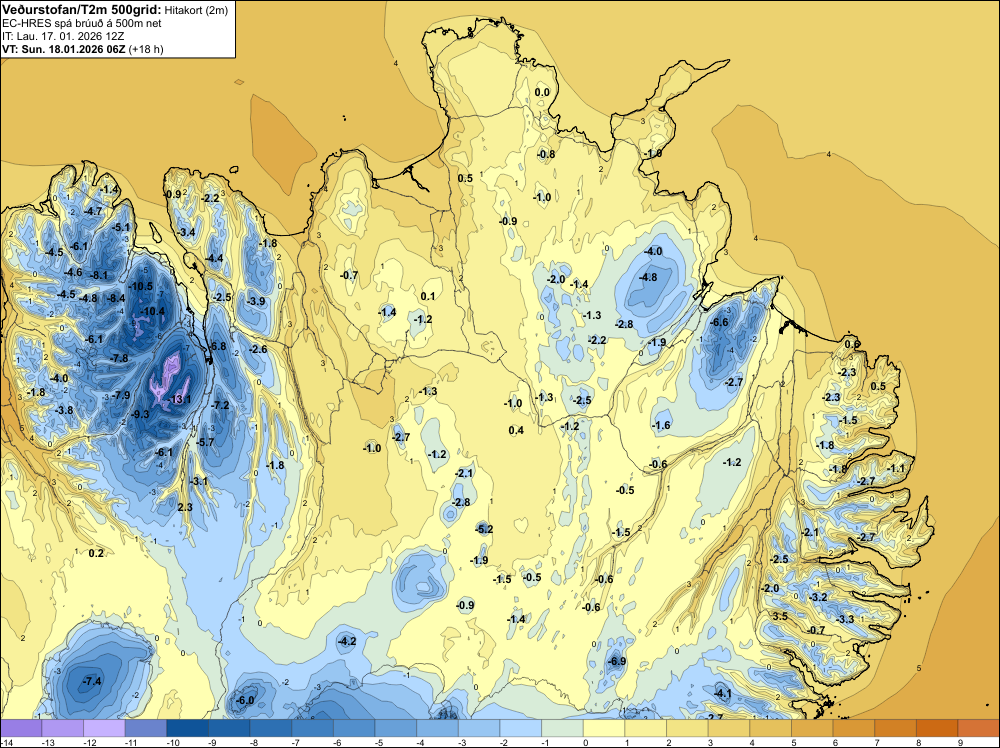This screenshot has width=1000, height=748.
Task: Click legend swatch between -2 and -1
Action: point(520,728)
